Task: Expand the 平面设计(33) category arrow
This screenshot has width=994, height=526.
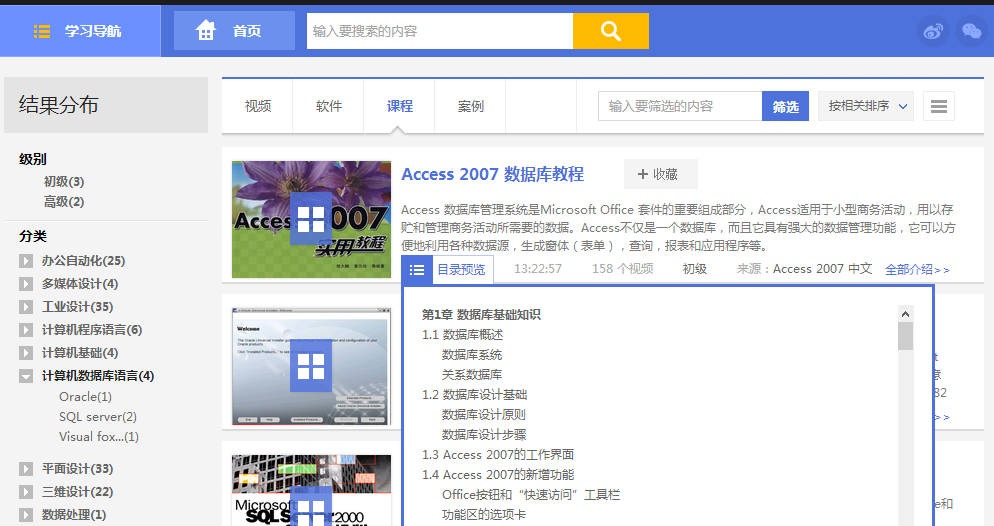Action: coord(26,469)
